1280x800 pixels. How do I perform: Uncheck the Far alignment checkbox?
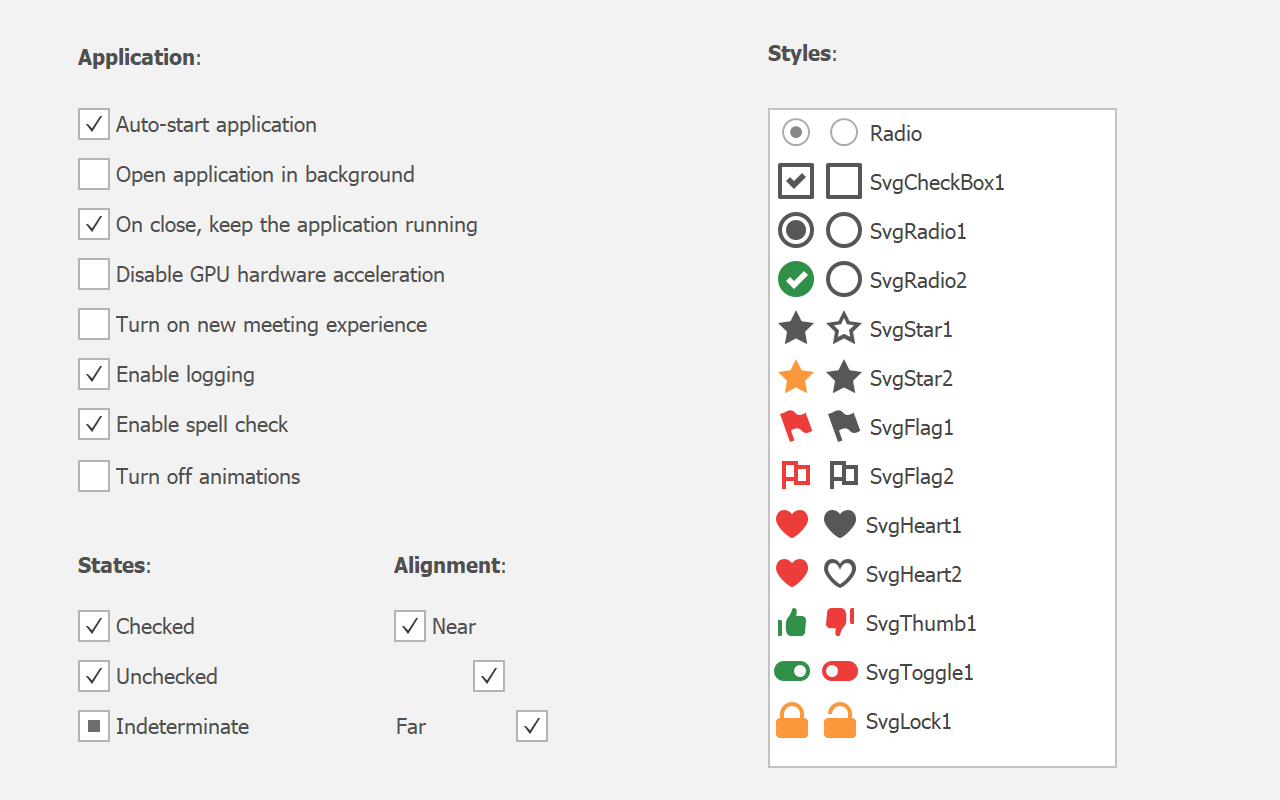click(532, 727)
